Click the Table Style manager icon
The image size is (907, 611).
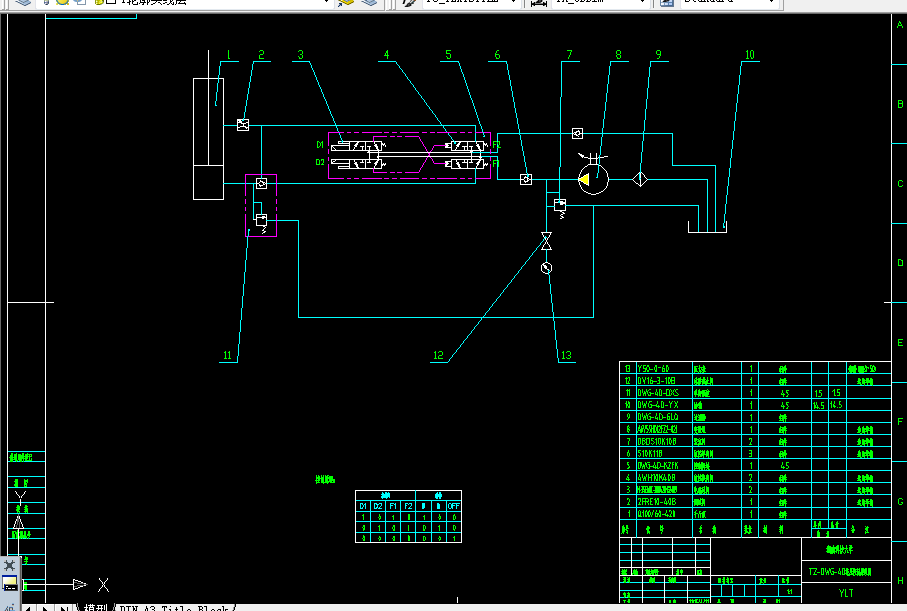667,4
